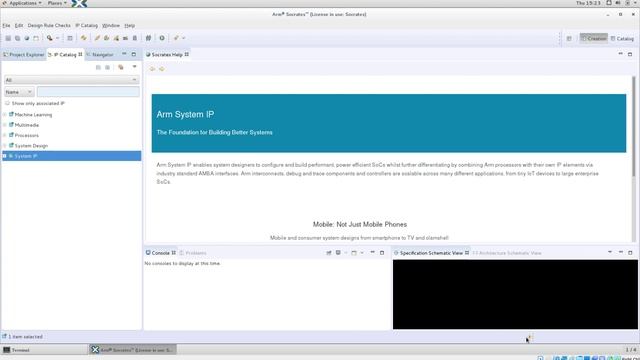Toggle Show only associated IP checkbox
The height and width of the screenshot is (360, 640).
(7, 103)
